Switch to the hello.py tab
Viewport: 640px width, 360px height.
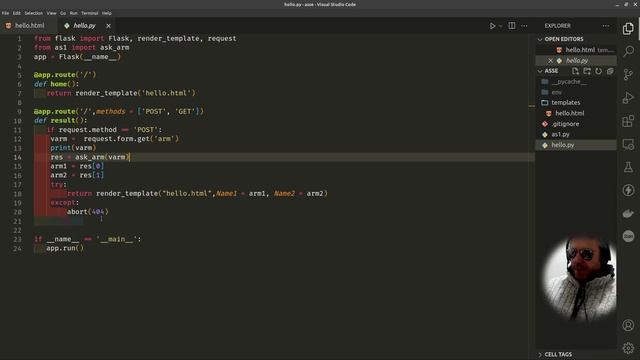(x=84, y=25)
